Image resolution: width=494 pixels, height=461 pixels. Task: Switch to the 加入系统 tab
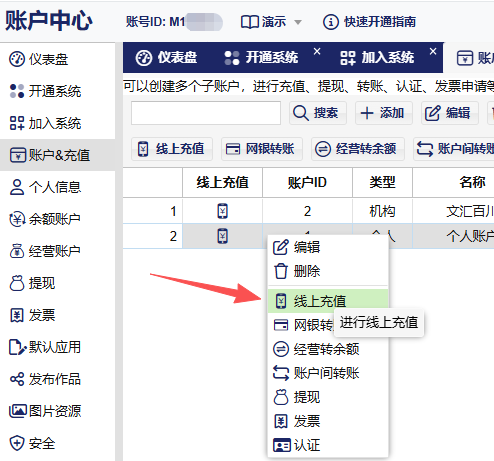(377, 57)
